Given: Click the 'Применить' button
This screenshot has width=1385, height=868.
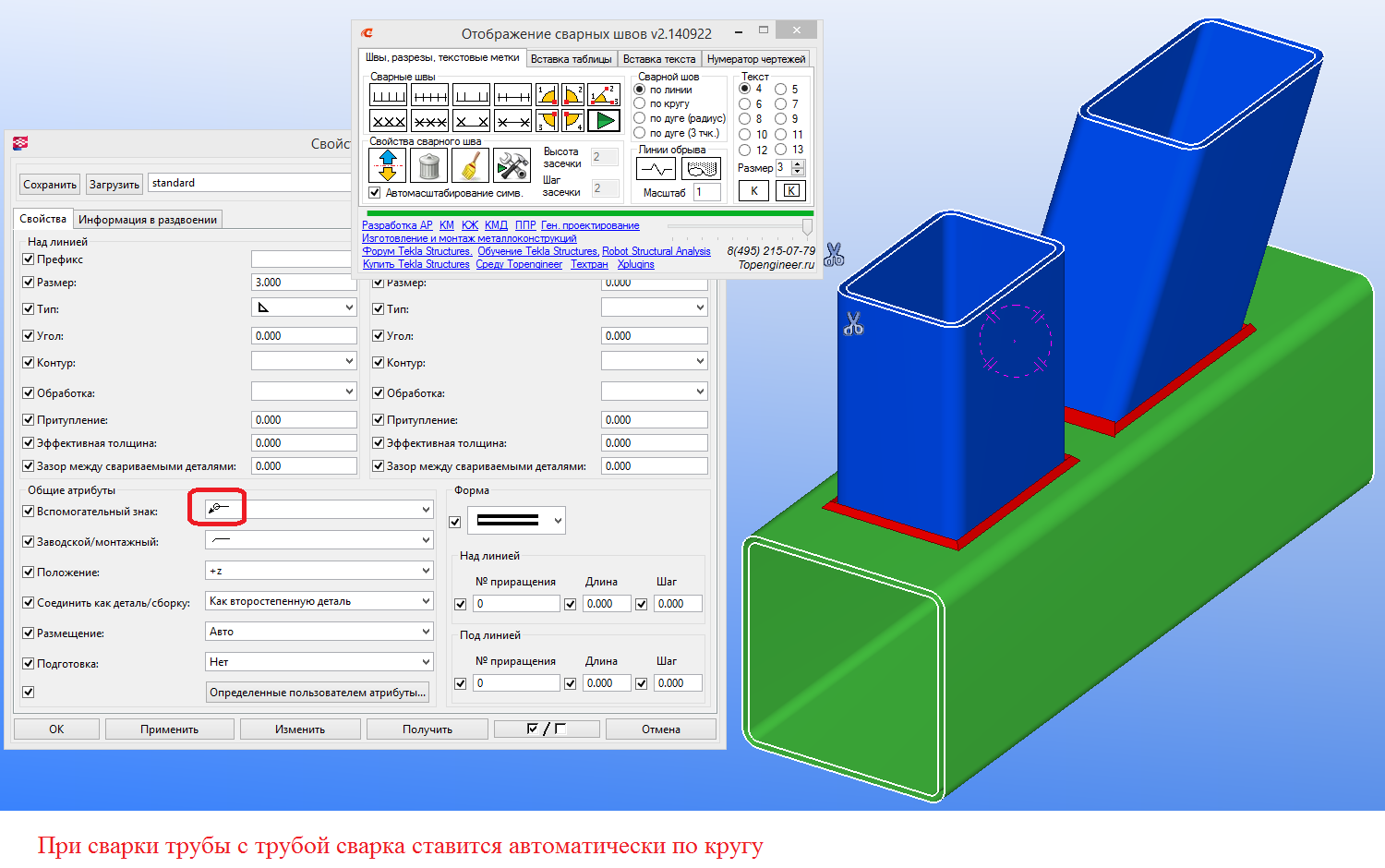Looking at the screenshot, I should pos(169,729).
